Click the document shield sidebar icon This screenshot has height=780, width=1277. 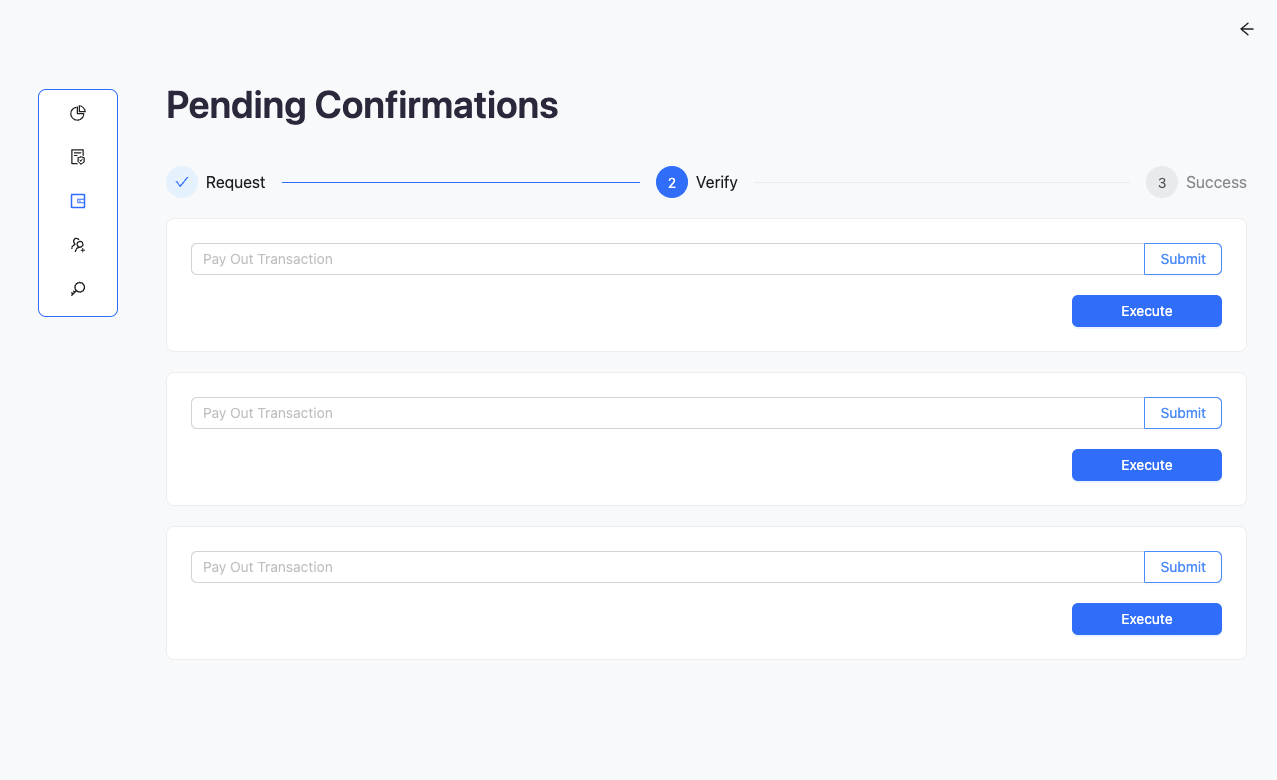[78, 157]
